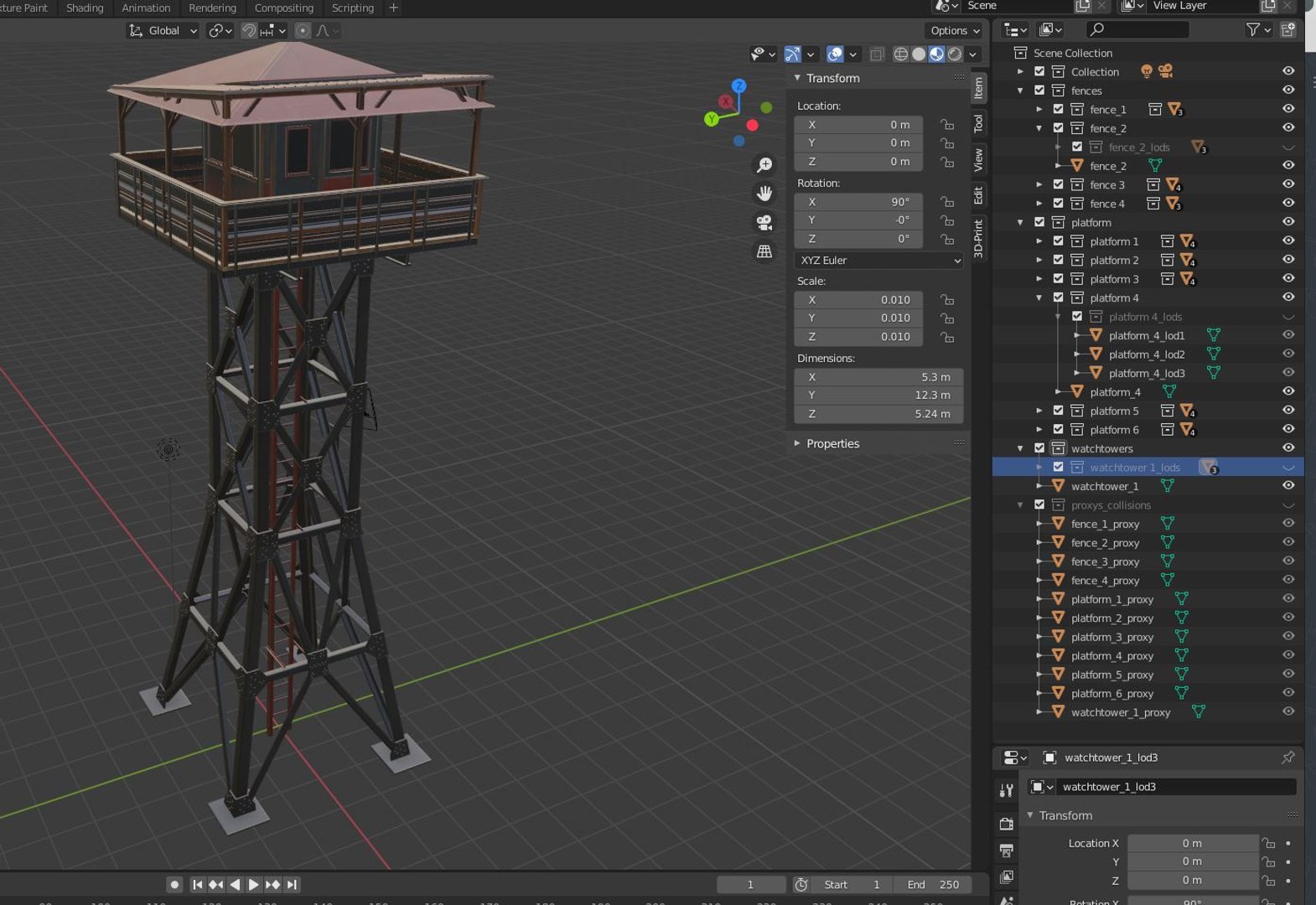Collapse the sidebar Transform panel
This screenshot has height=905, width=1316.
coord(797,78)
